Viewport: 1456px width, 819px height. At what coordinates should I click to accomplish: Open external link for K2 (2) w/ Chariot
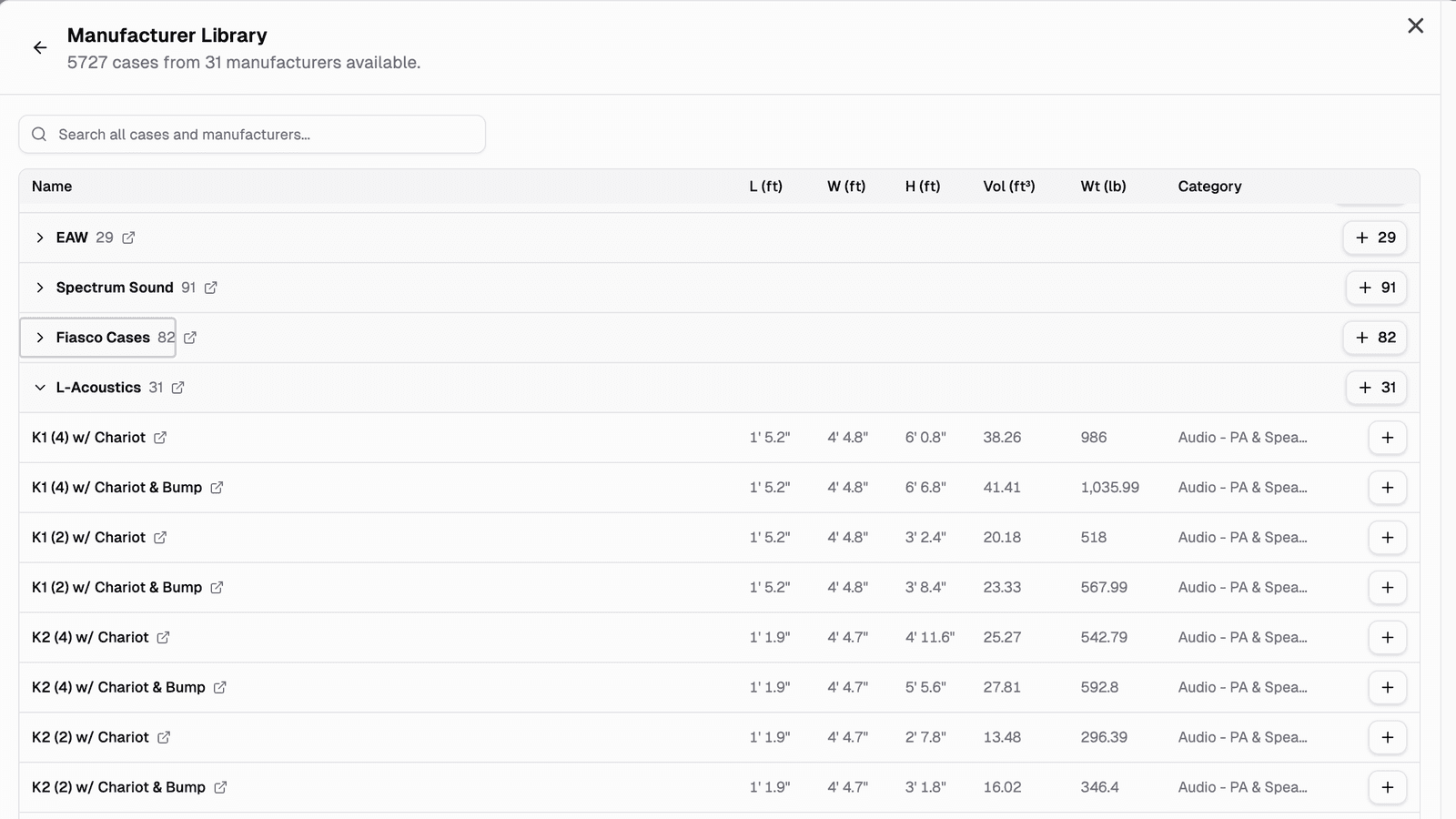[x=164, y=738]
